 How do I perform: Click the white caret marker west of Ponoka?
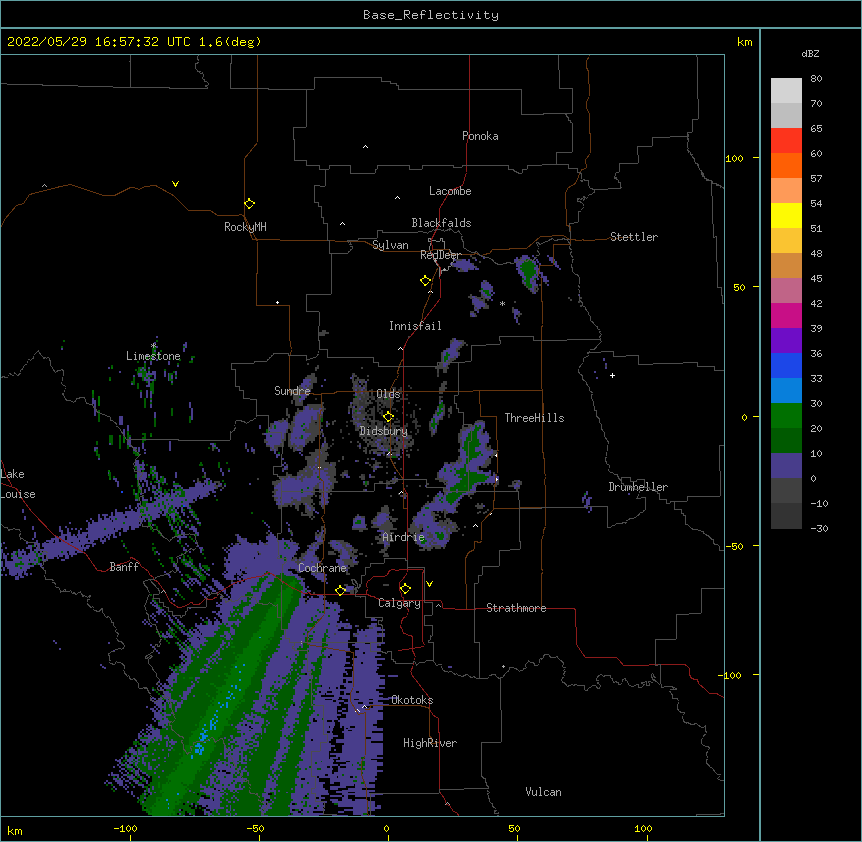click(366, 147)
